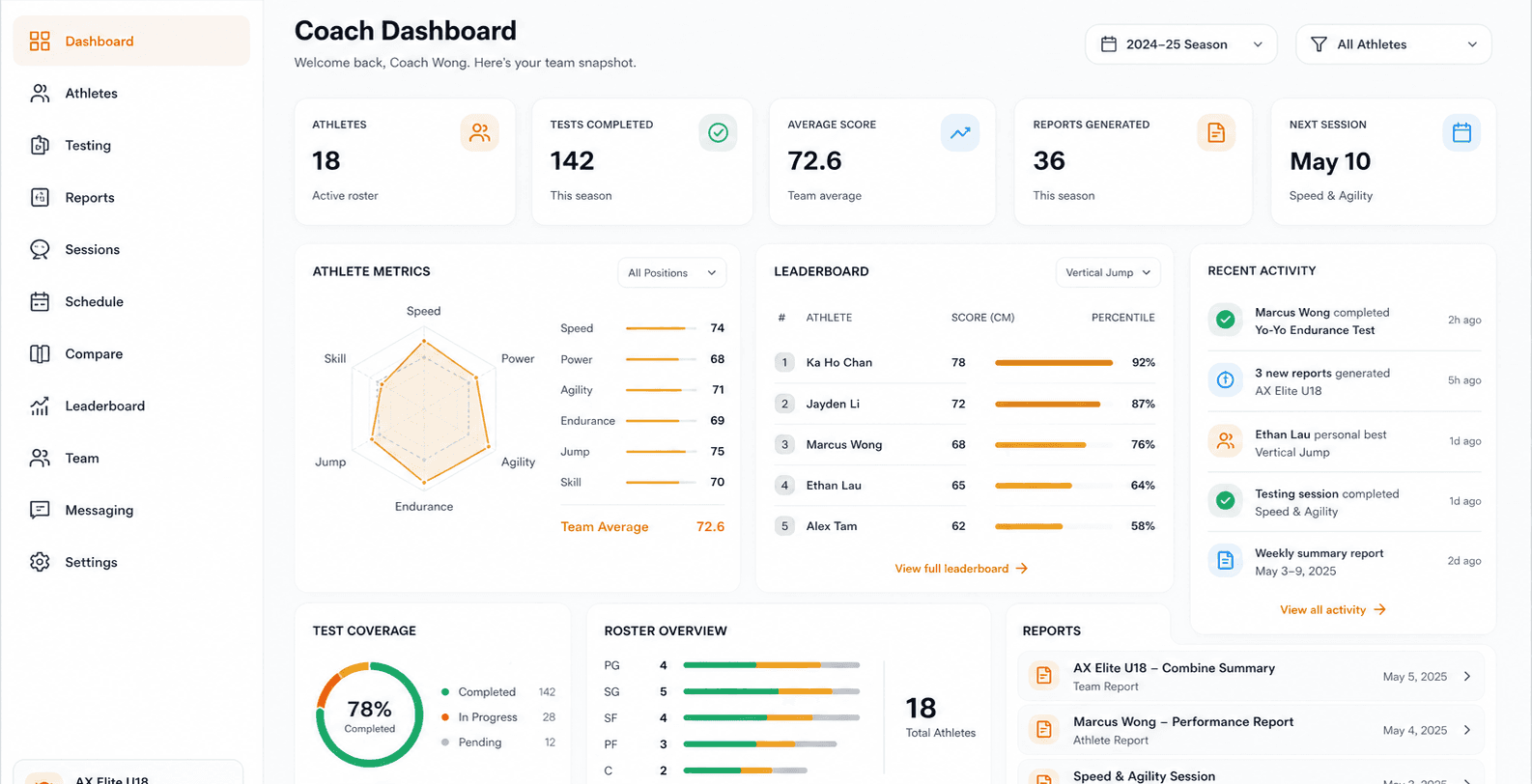The height and width of the screenshot is (784, 1532).
Task: Open AX Elite U18 Combine Summary report
Action: (1252, 677)
